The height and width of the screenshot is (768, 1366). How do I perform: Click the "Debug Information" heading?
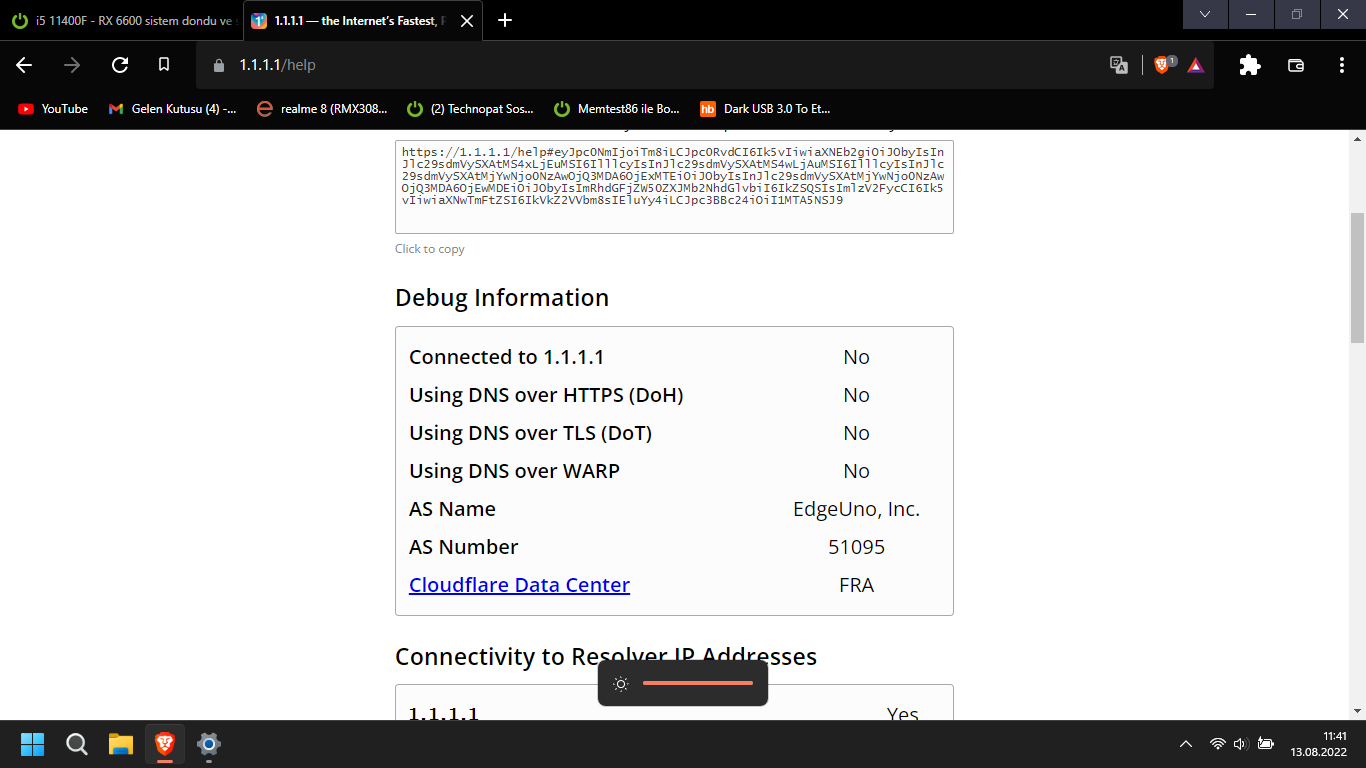502,298
